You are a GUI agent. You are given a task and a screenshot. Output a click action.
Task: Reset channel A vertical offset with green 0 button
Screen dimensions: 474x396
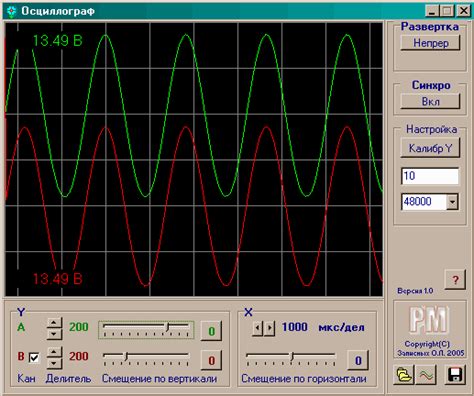coord(211,331)
